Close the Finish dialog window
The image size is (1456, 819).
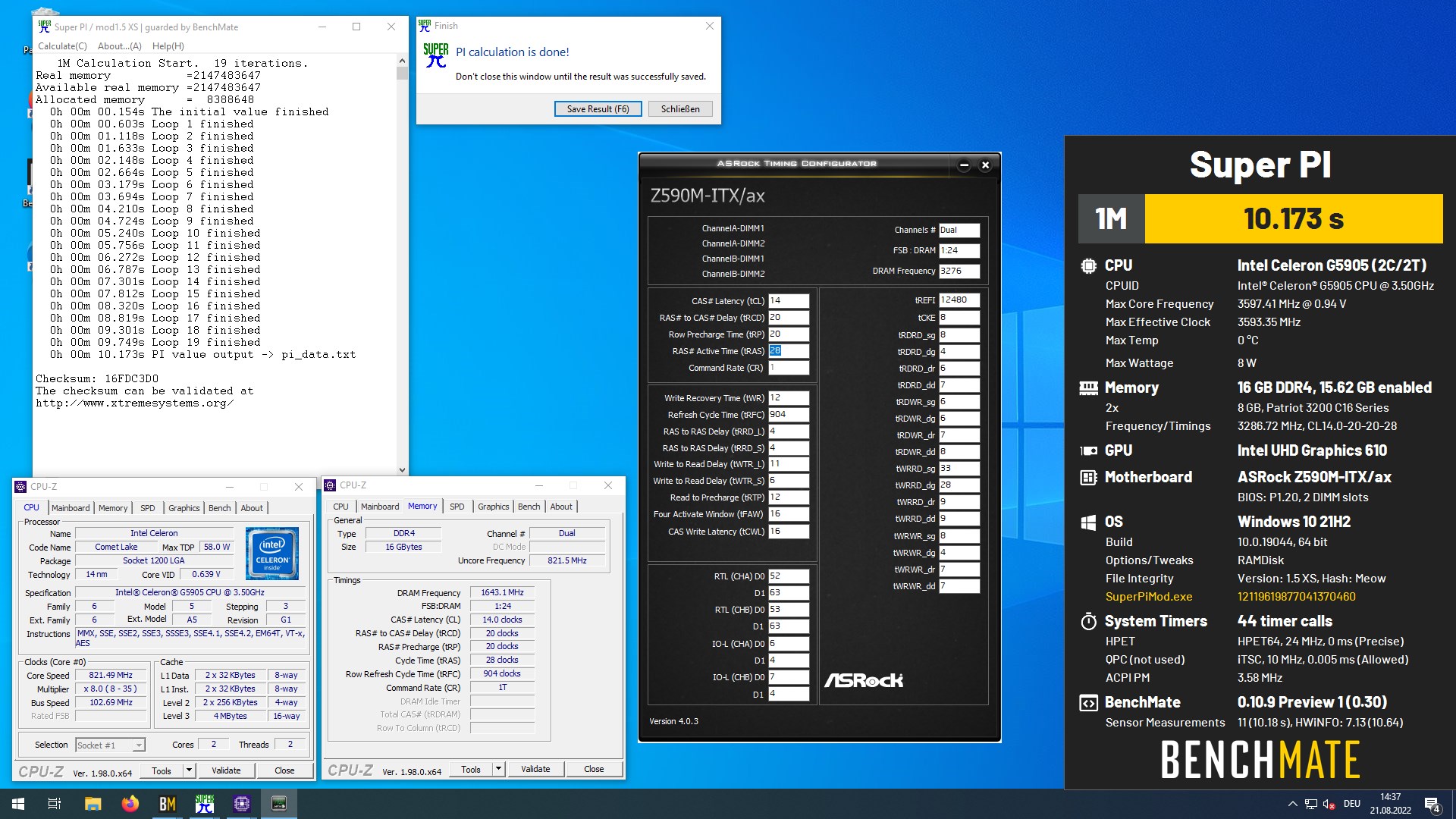[x=710, y=26]
